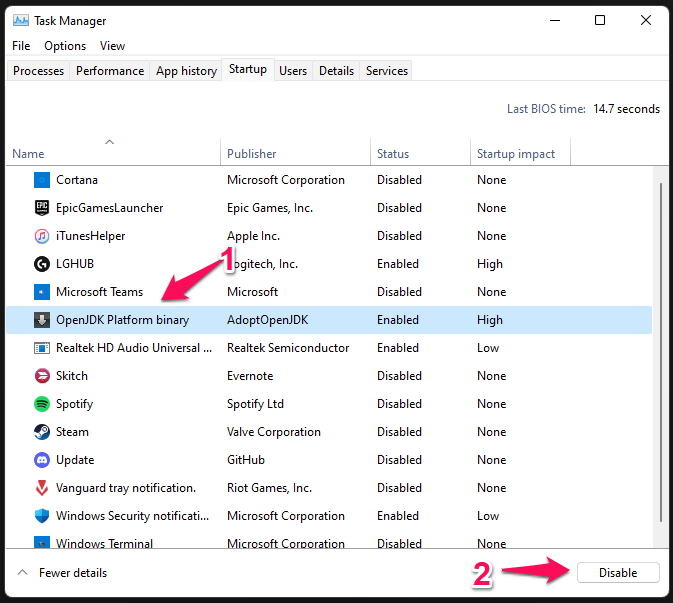Switch to the Performance tab
The width and height of the screenshot is (673, 603).
coord(110,71)
